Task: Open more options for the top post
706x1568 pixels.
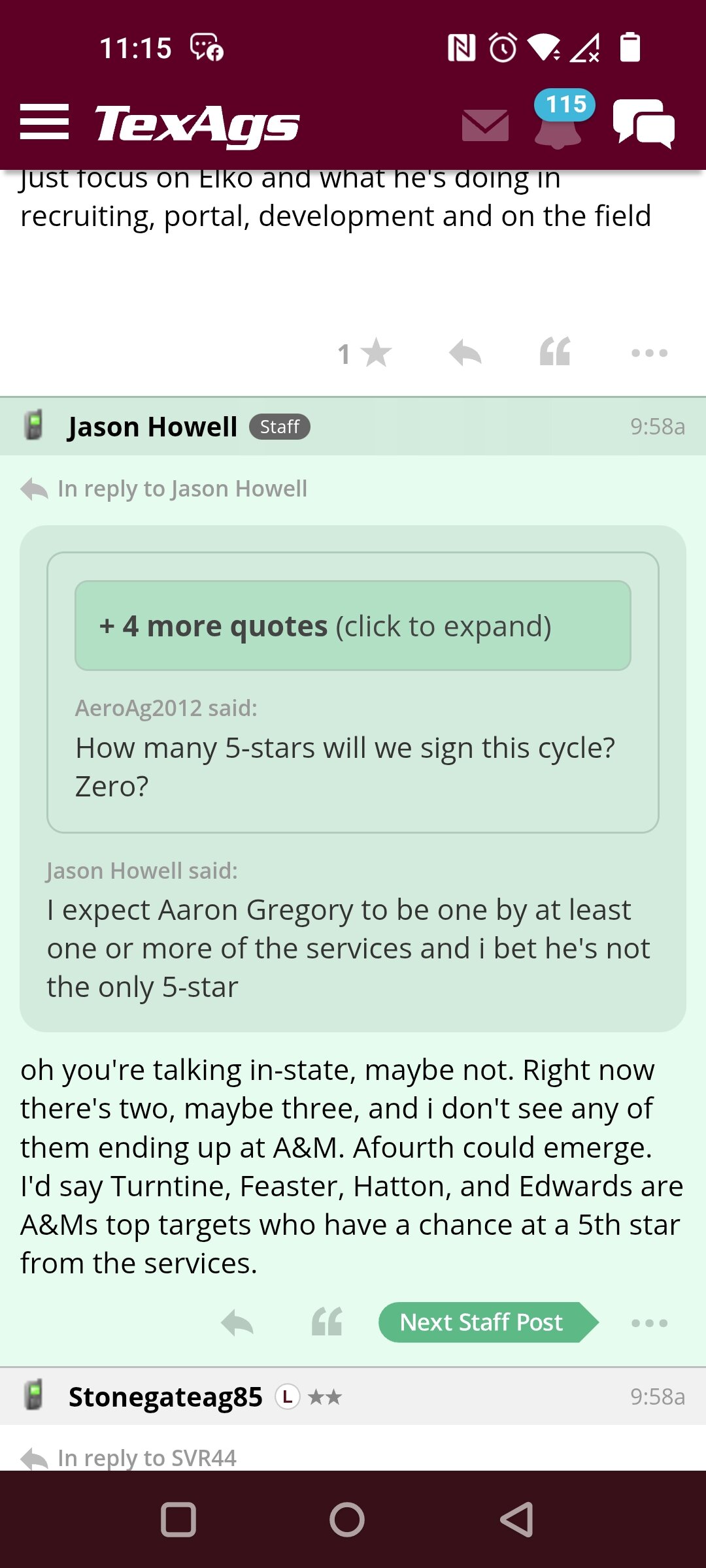Action: click(x=649, y=353)
